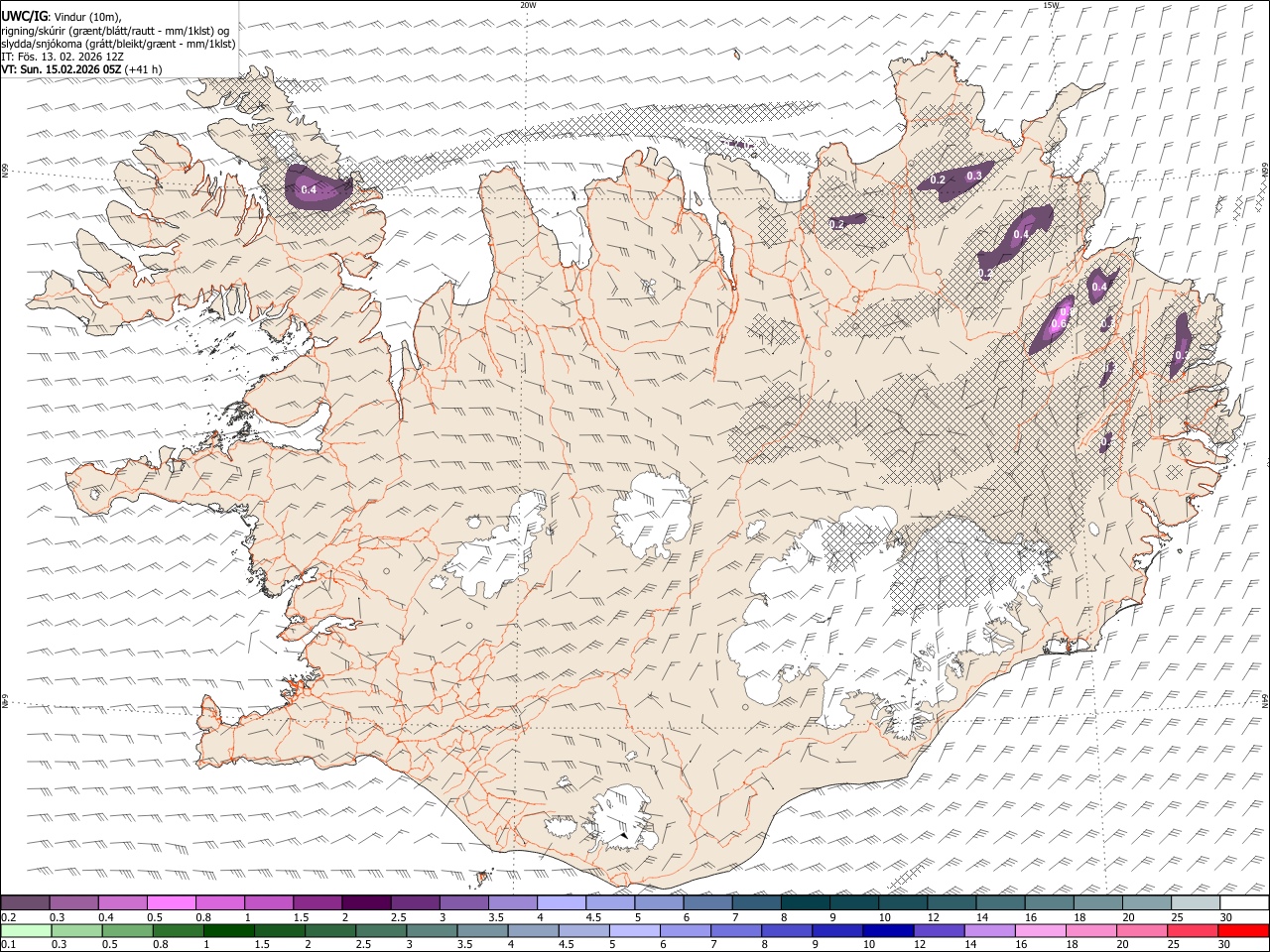This screenshot has width=1270, height=952.
Task: Click the dull purple 0.2 swatch in upper legend
Action: click(25, 903)
